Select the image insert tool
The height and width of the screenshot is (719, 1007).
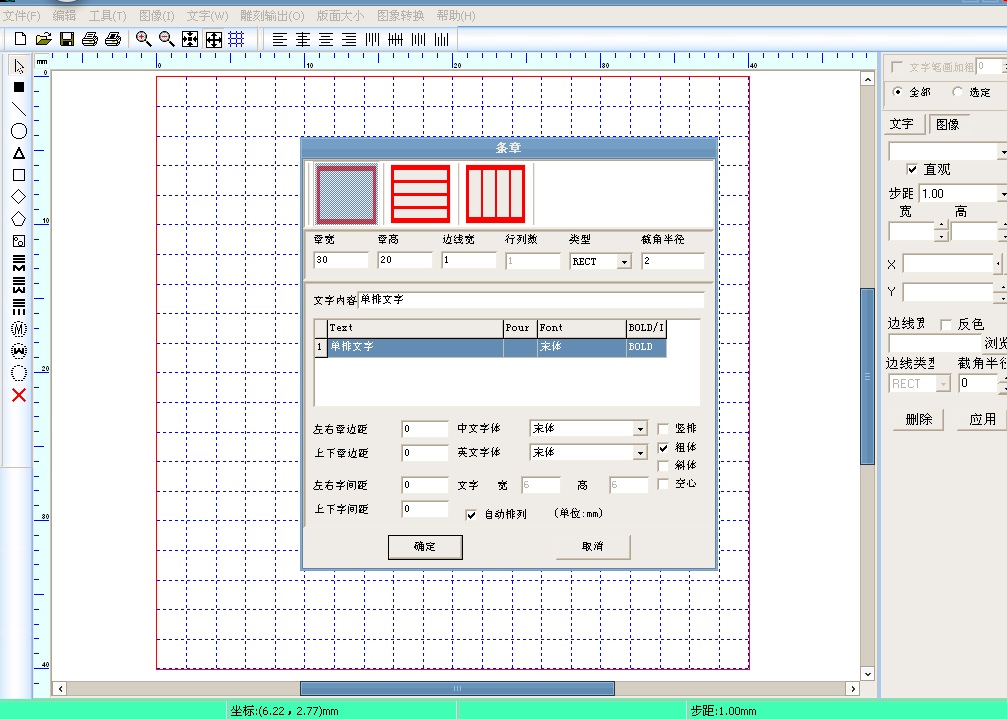point(19,241)
